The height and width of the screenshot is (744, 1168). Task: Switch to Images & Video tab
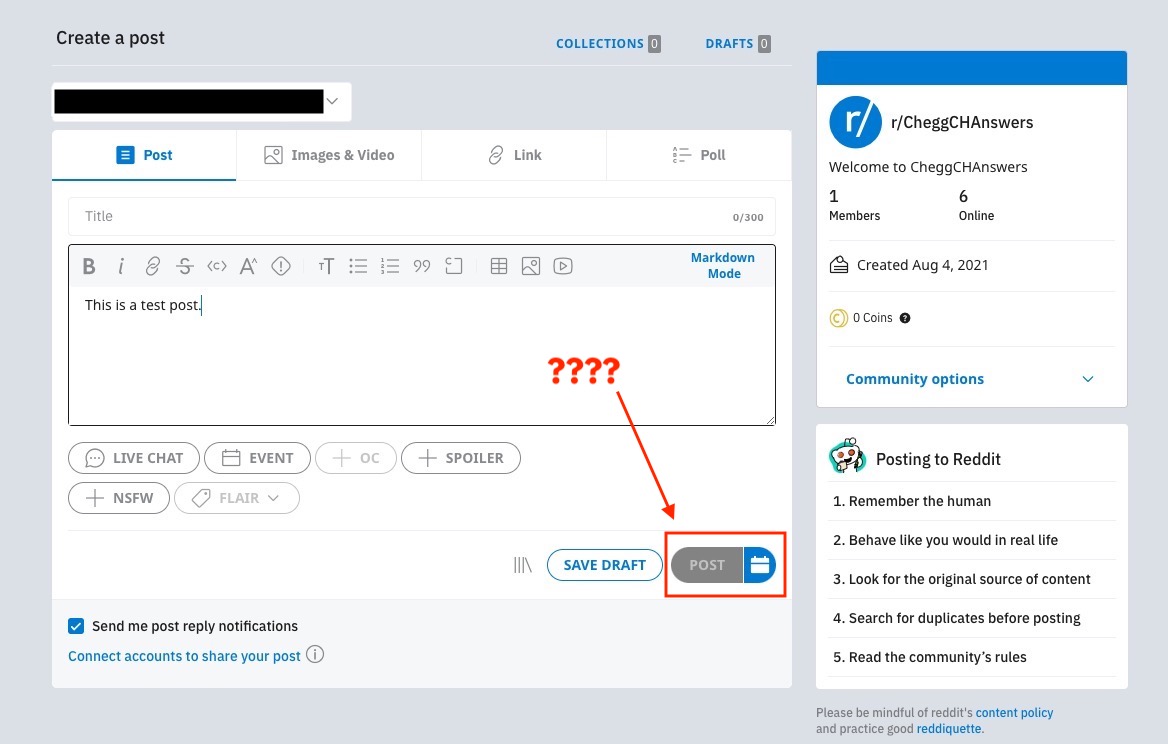tap(328, 155)
